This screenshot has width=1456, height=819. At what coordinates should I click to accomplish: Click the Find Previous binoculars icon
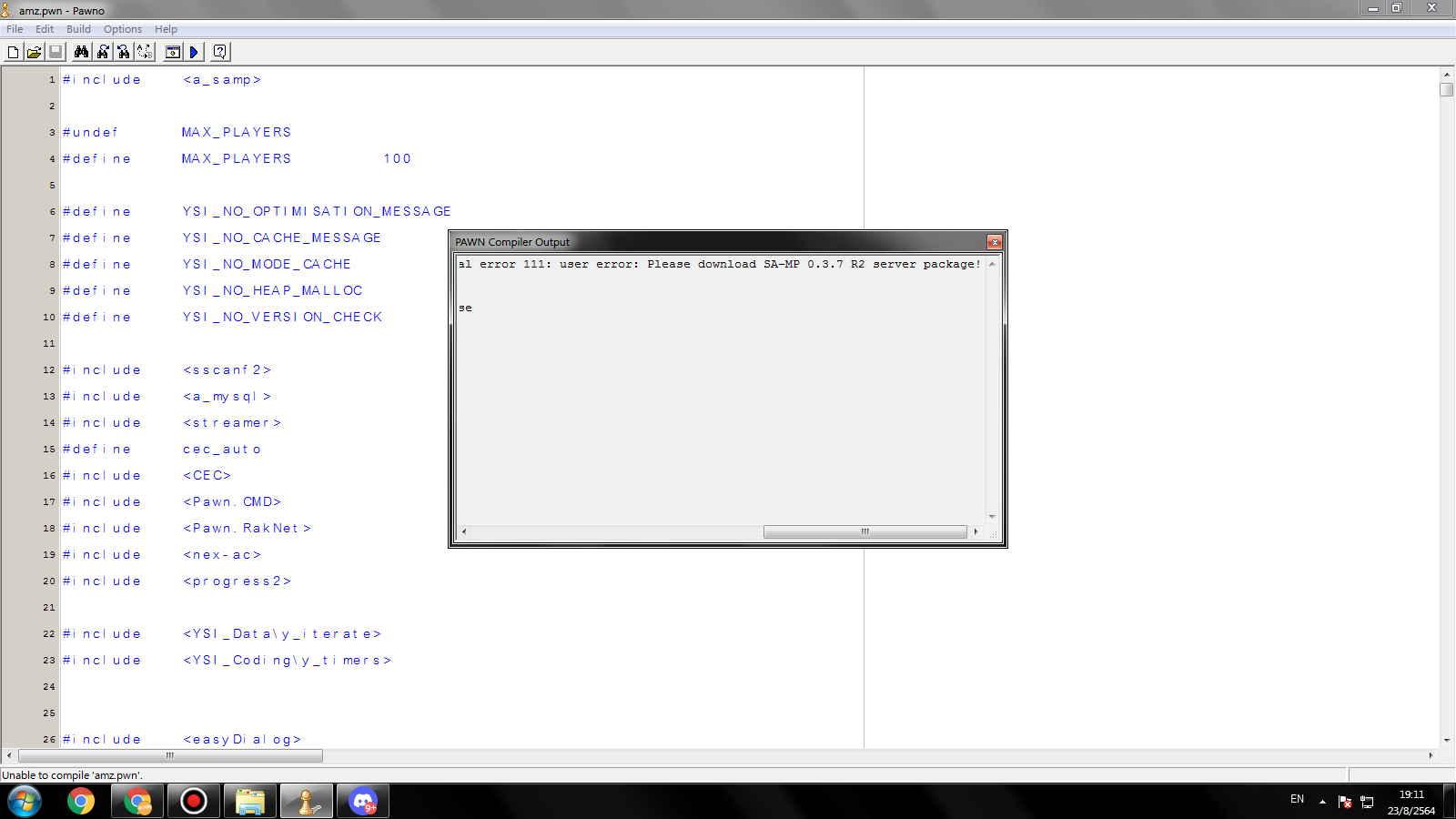[x=124, y=52]
